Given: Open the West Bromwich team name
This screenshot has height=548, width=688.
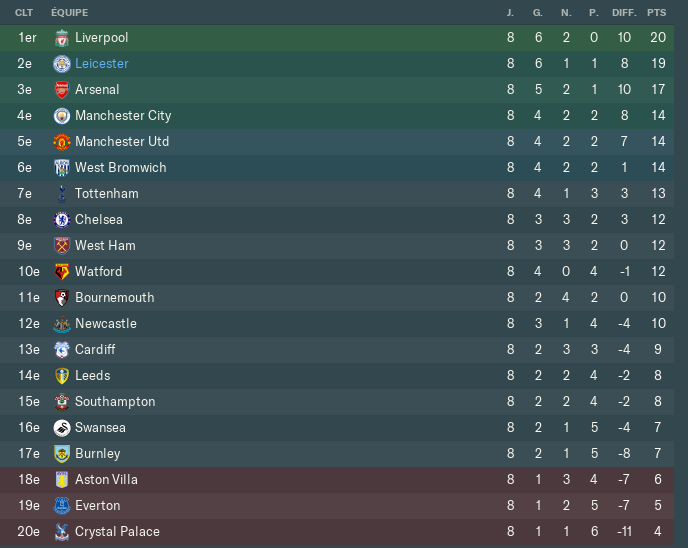Looking at the screenshot, I should click(121, 168).
